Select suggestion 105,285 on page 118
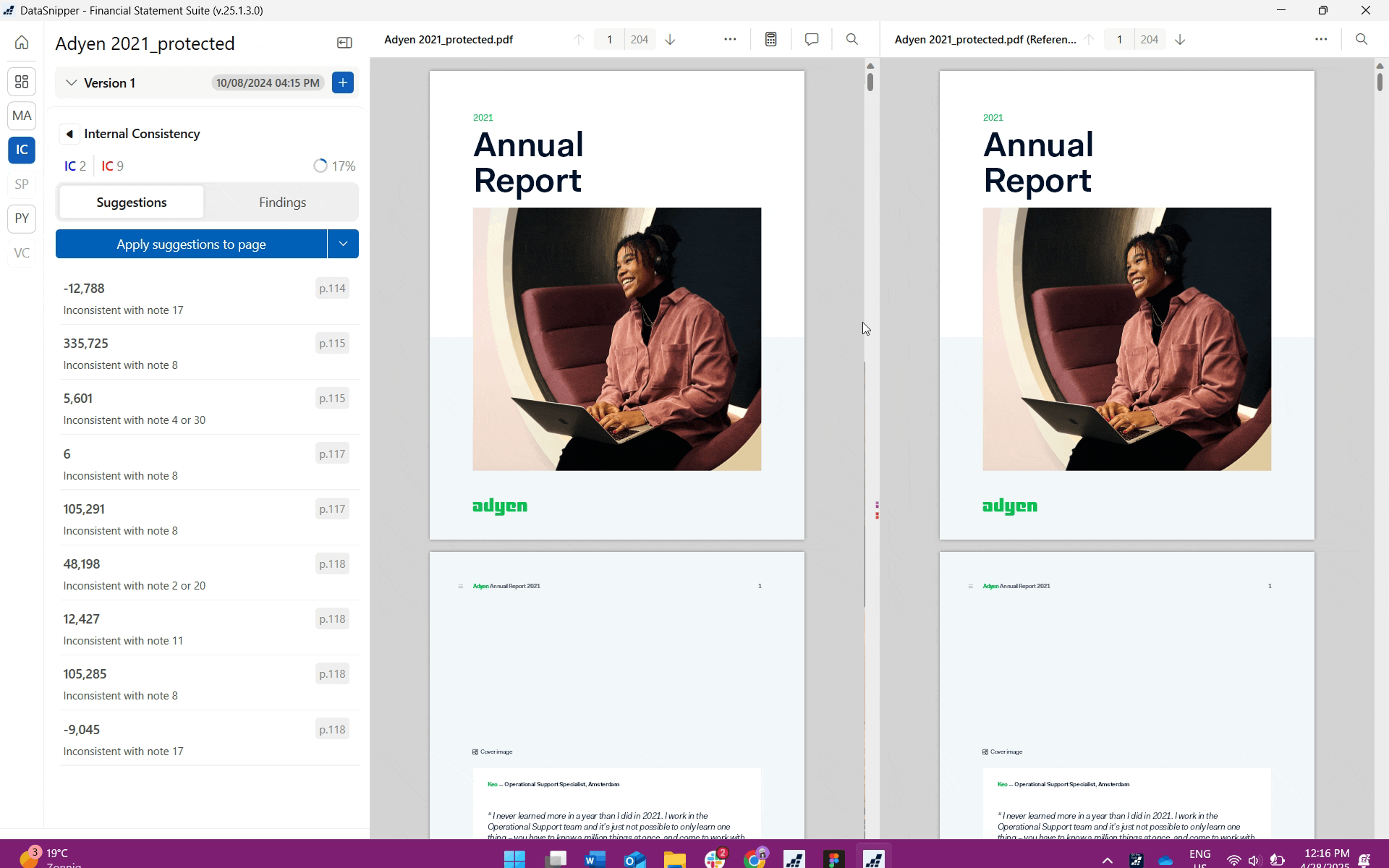The width and height of the screenshot is (1389, 868). click(207, 684)
